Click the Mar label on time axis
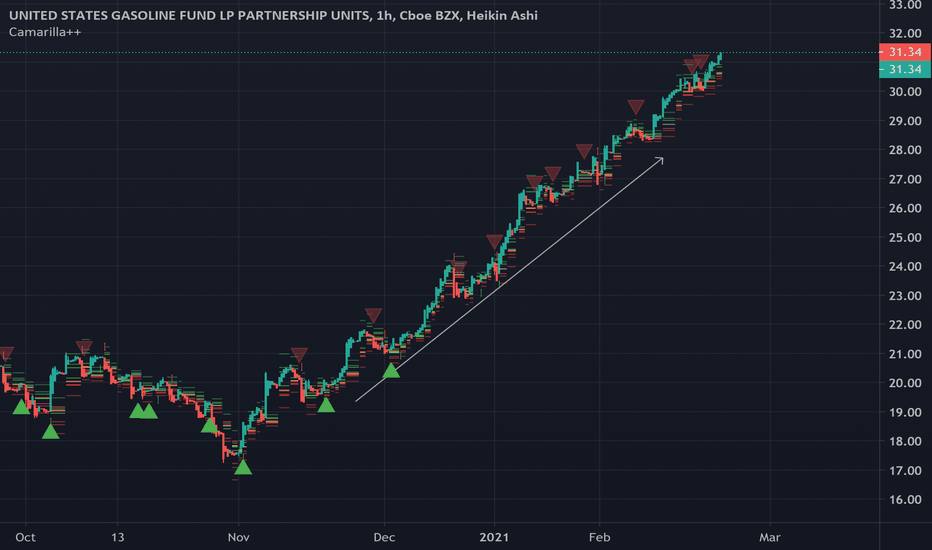Image resolution: width=932 pixels, height=550 pixels. [x=770, y=537]
